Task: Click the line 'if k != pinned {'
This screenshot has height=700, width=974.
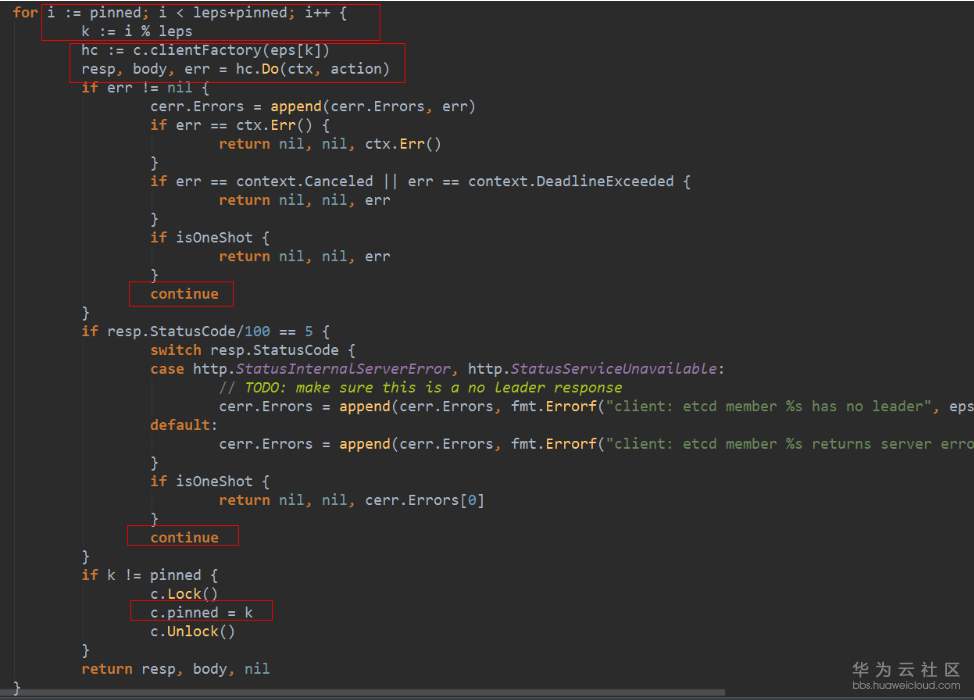Action: click(150, 575)
